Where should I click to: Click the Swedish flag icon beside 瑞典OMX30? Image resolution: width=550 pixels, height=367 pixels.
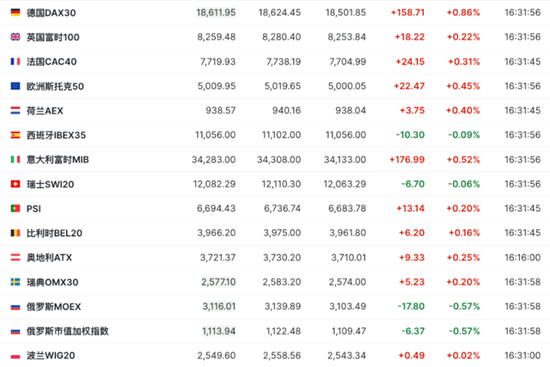tap(15, 282)
